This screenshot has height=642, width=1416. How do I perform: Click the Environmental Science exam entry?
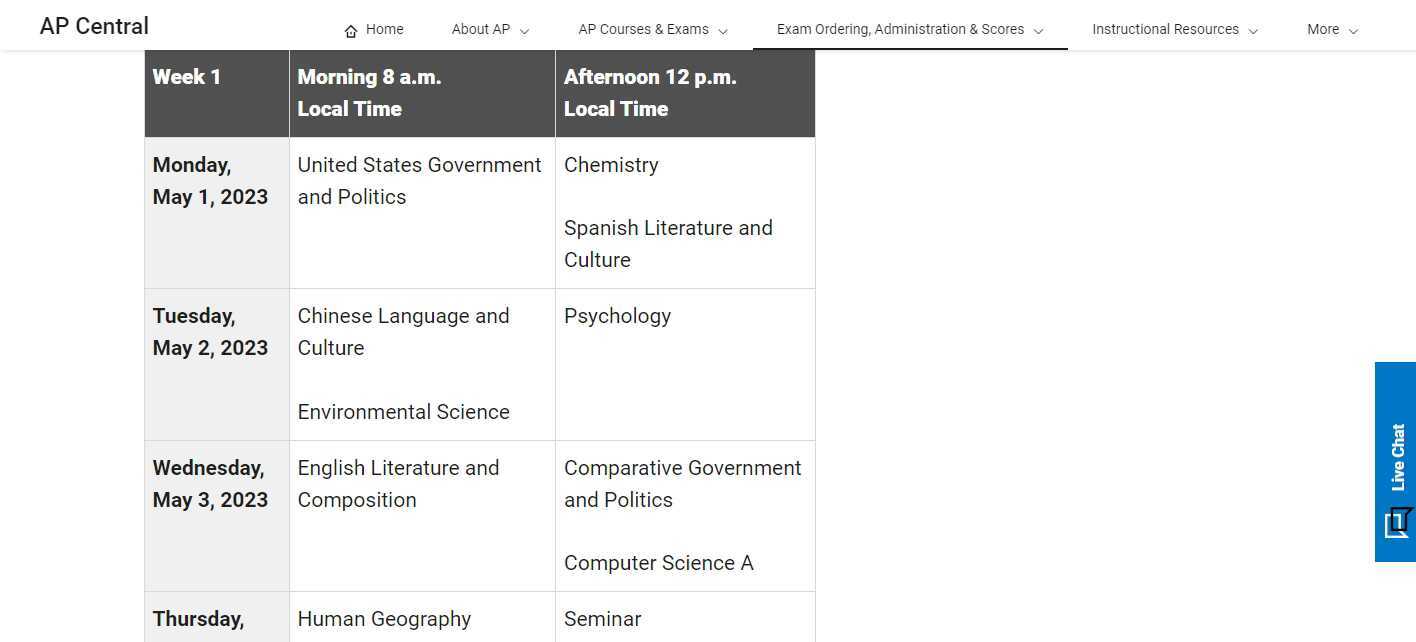coord(403,412)
